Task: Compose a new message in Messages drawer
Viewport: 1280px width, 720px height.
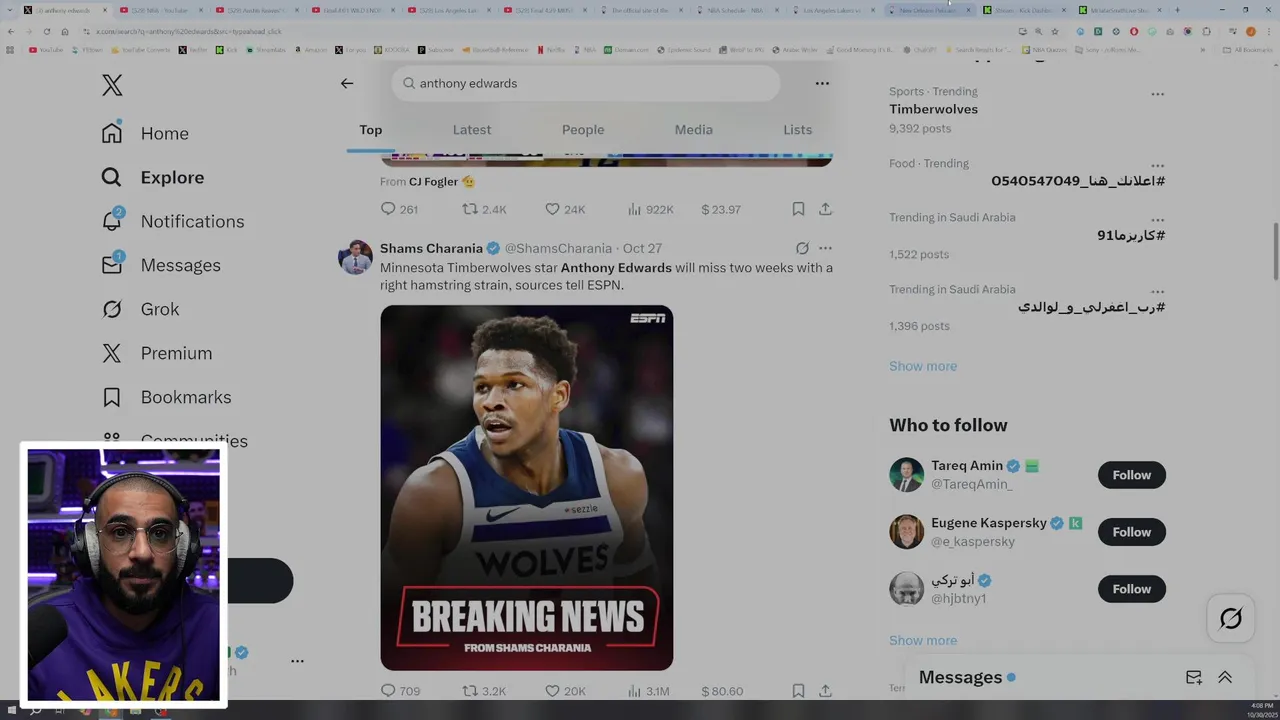Action: [1194, 677]
